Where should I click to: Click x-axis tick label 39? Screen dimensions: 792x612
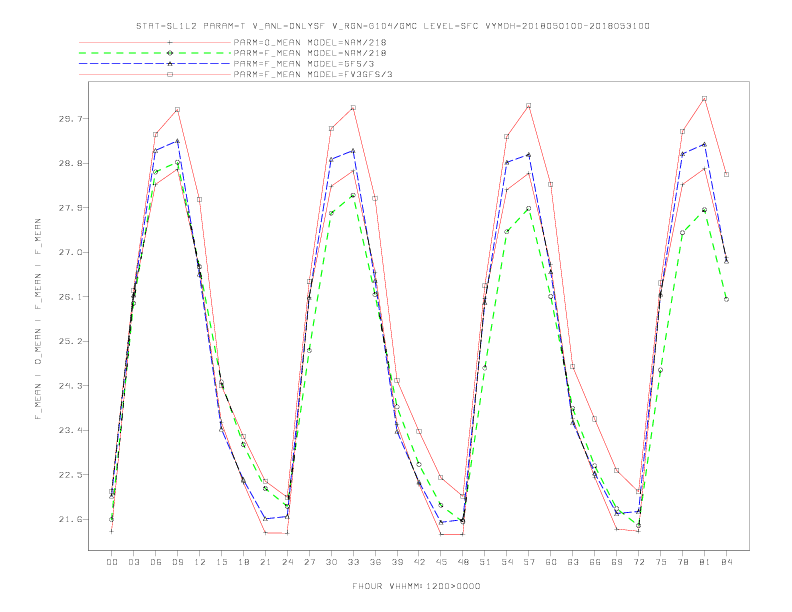tap(397, 562)
